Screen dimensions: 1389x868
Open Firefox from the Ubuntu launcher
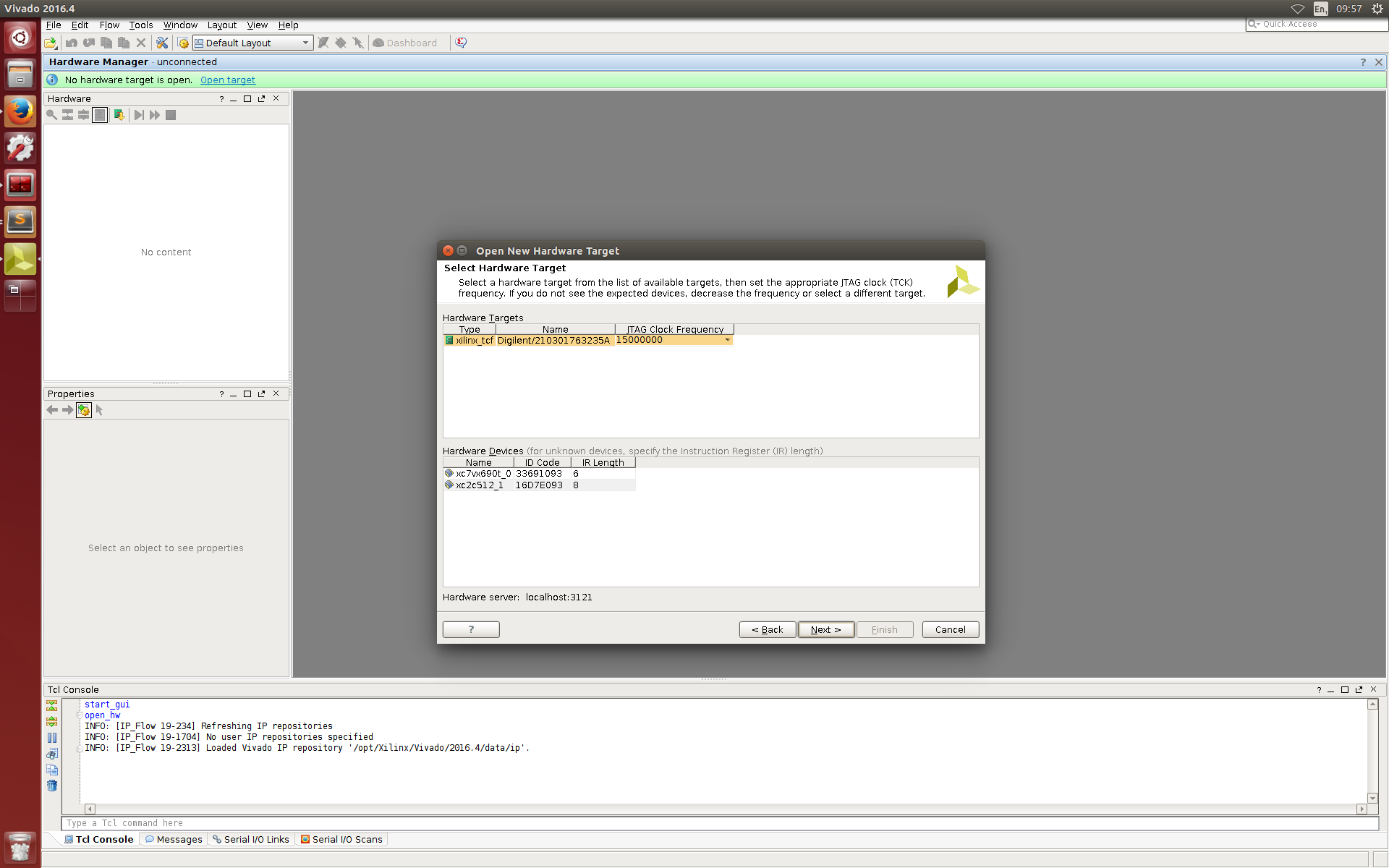tap(20, 111)
